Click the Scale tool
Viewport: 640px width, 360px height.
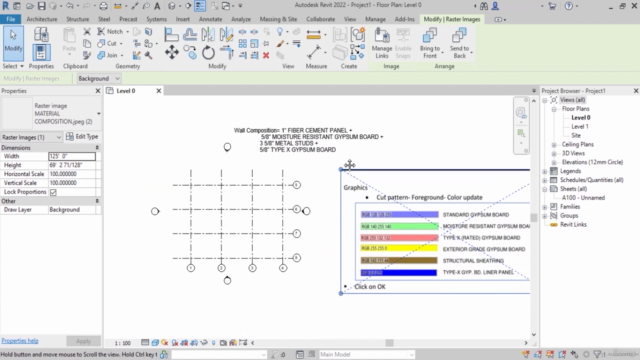point(254,43)
